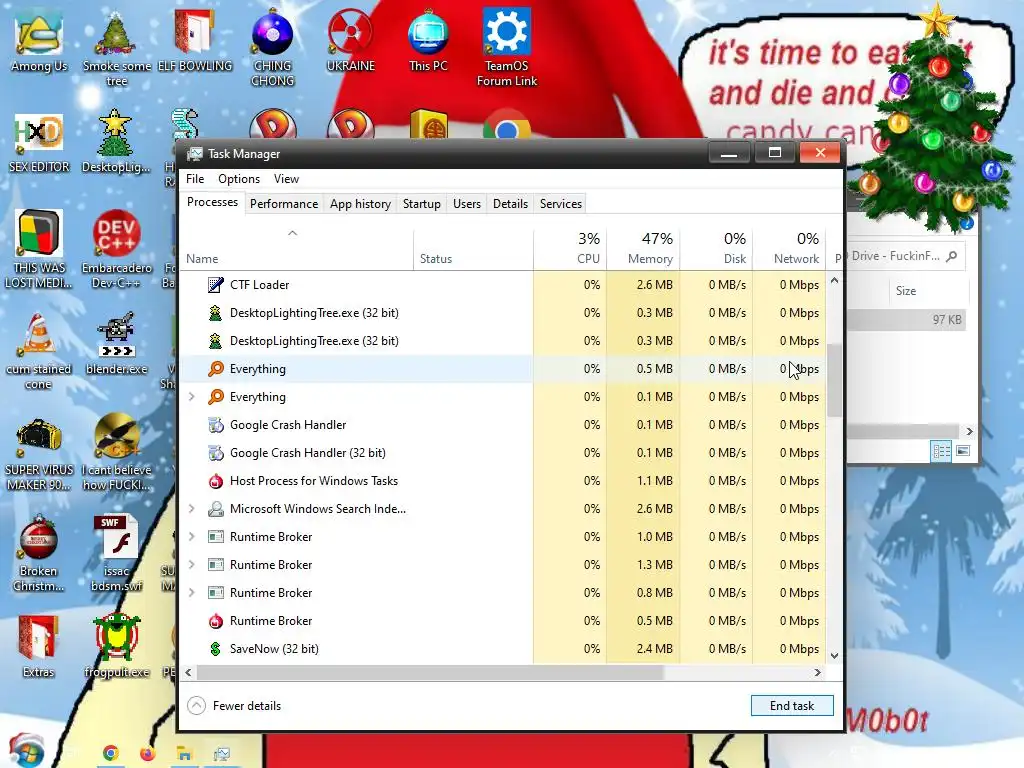The height and width of the screenshot is (768, 1024).
Task: Launch Firefox from the taskbar
Action: click(148, 754)
